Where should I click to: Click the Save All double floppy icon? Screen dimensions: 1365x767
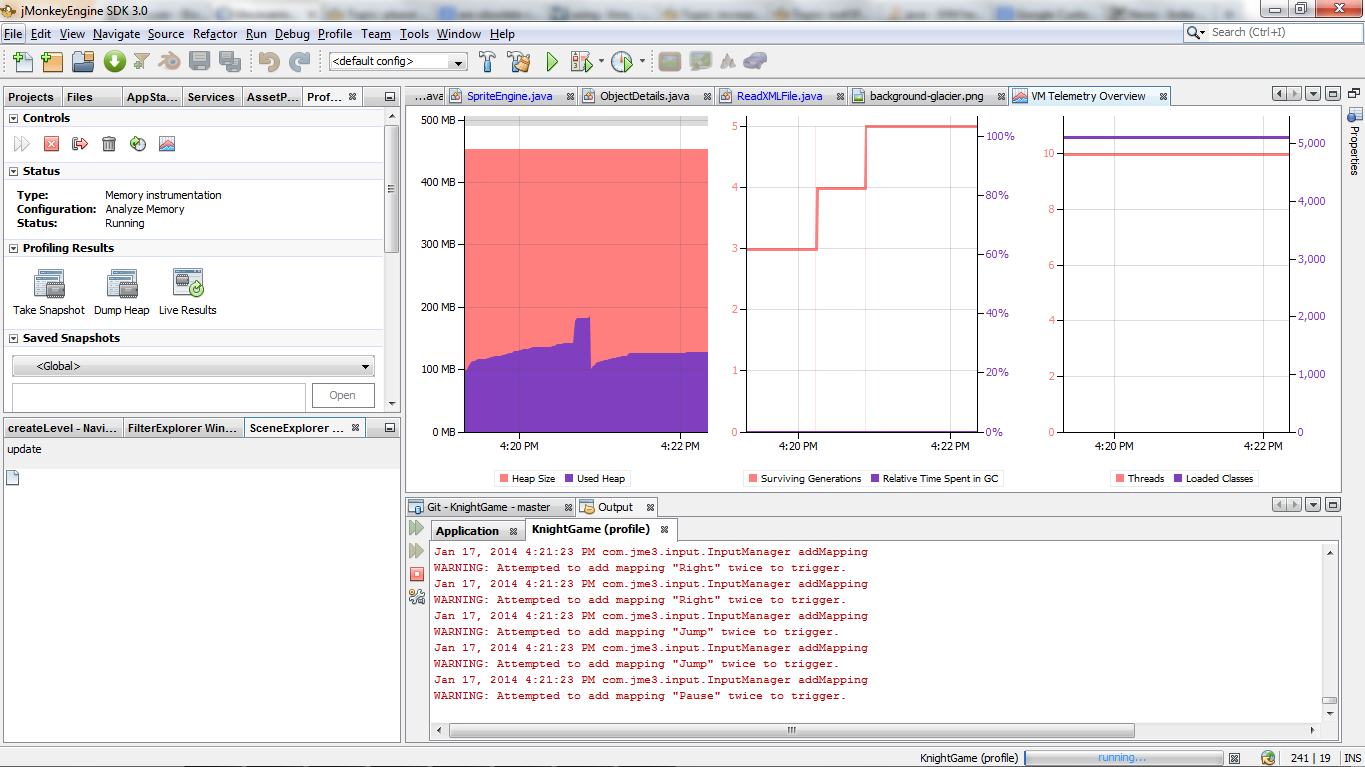(x=229, y=61)
